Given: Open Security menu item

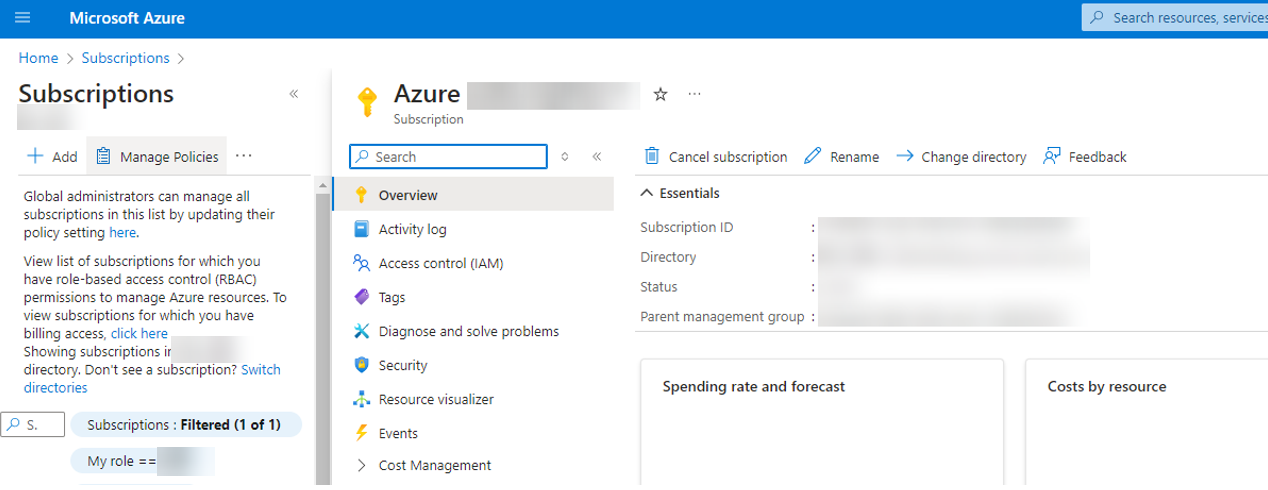Looking at the screenshot, I should [x=403, y=365].
